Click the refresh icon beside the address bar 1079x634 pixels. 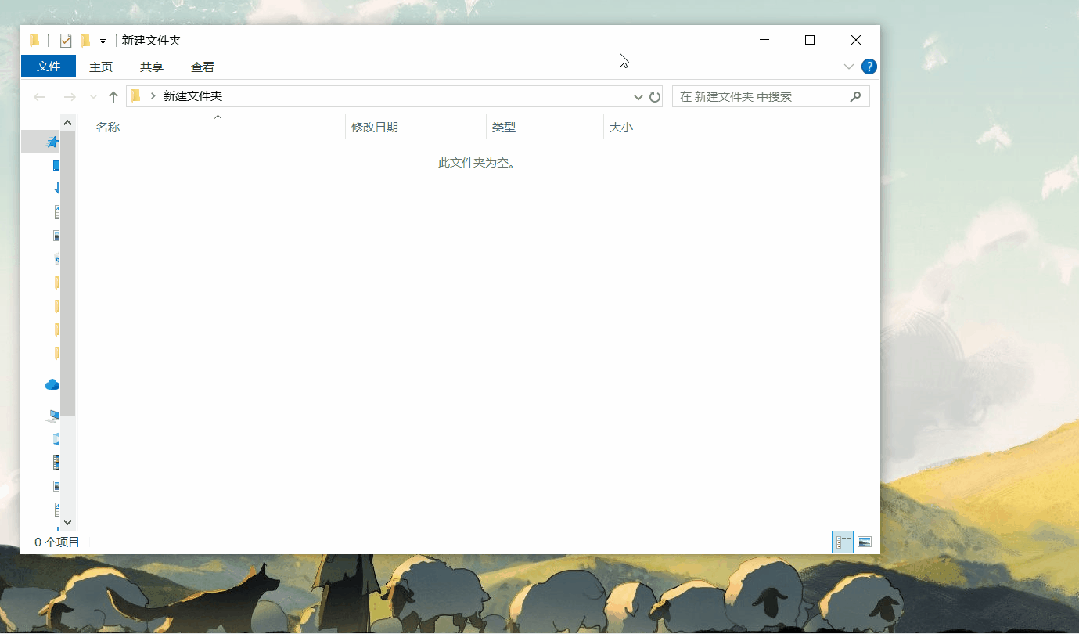tap(657, 97)
